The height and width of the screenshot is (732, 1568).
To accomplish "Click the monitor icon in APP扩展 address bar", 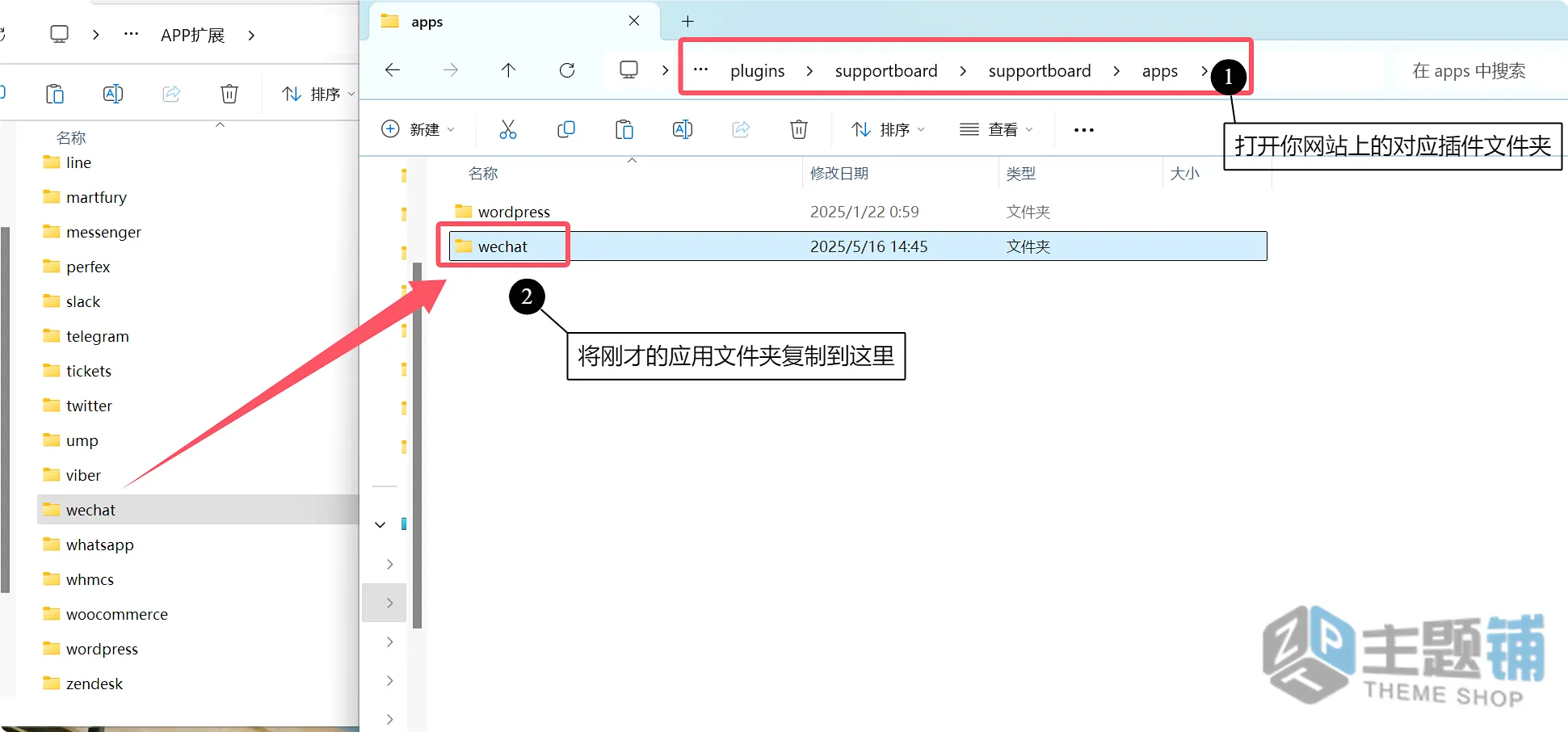I will (x=59, y=35).
